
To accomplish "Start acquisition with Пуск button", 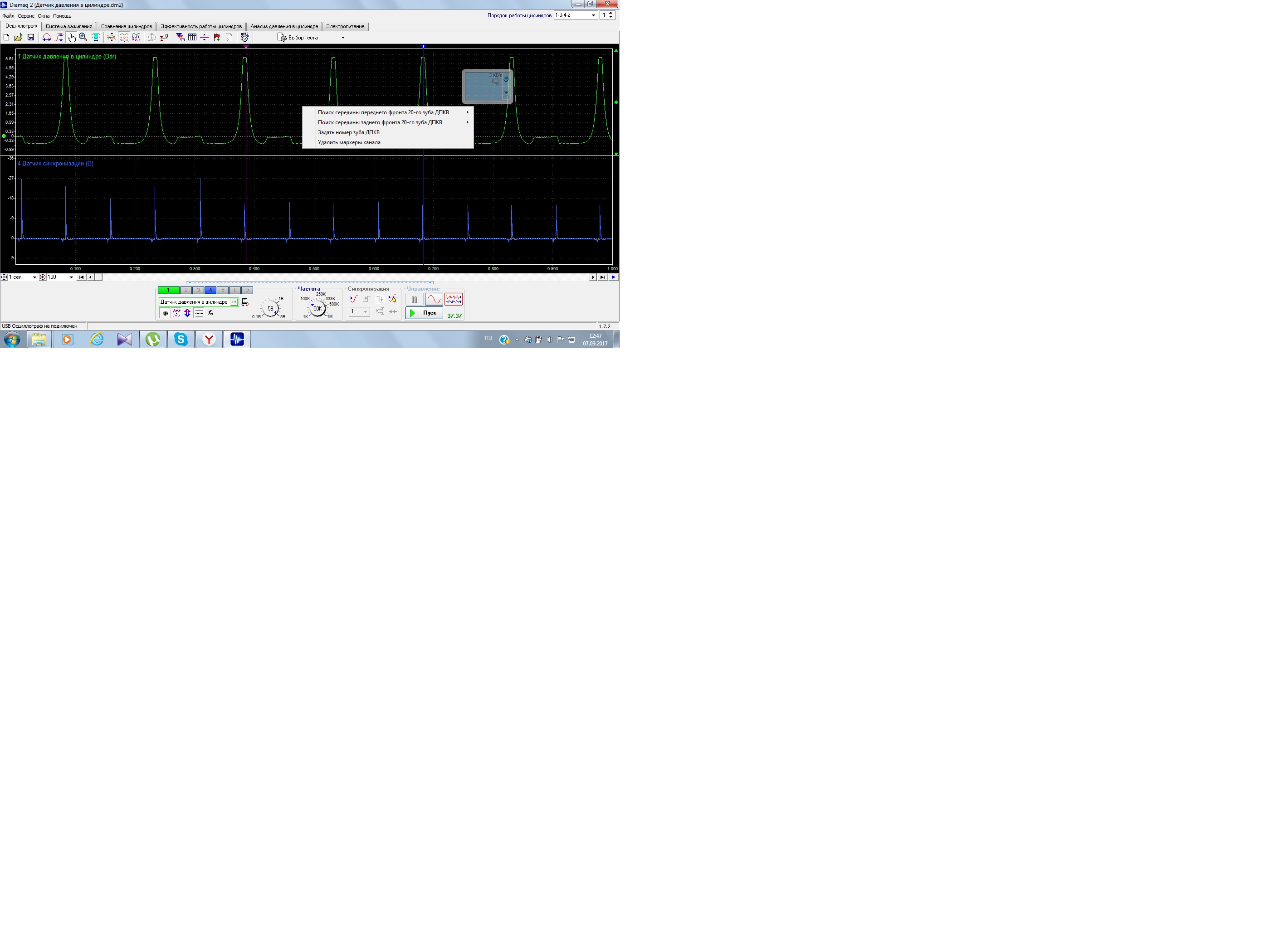I will [x=424, y=313].
